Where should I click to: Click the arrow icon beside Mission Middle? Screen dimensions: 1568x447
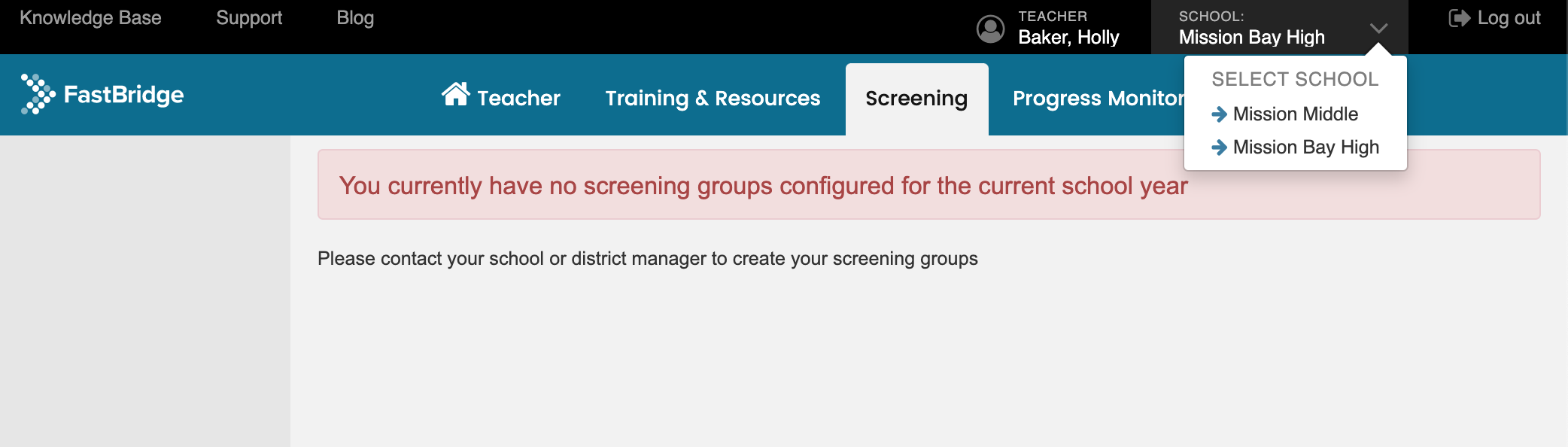click(1220, 114)
